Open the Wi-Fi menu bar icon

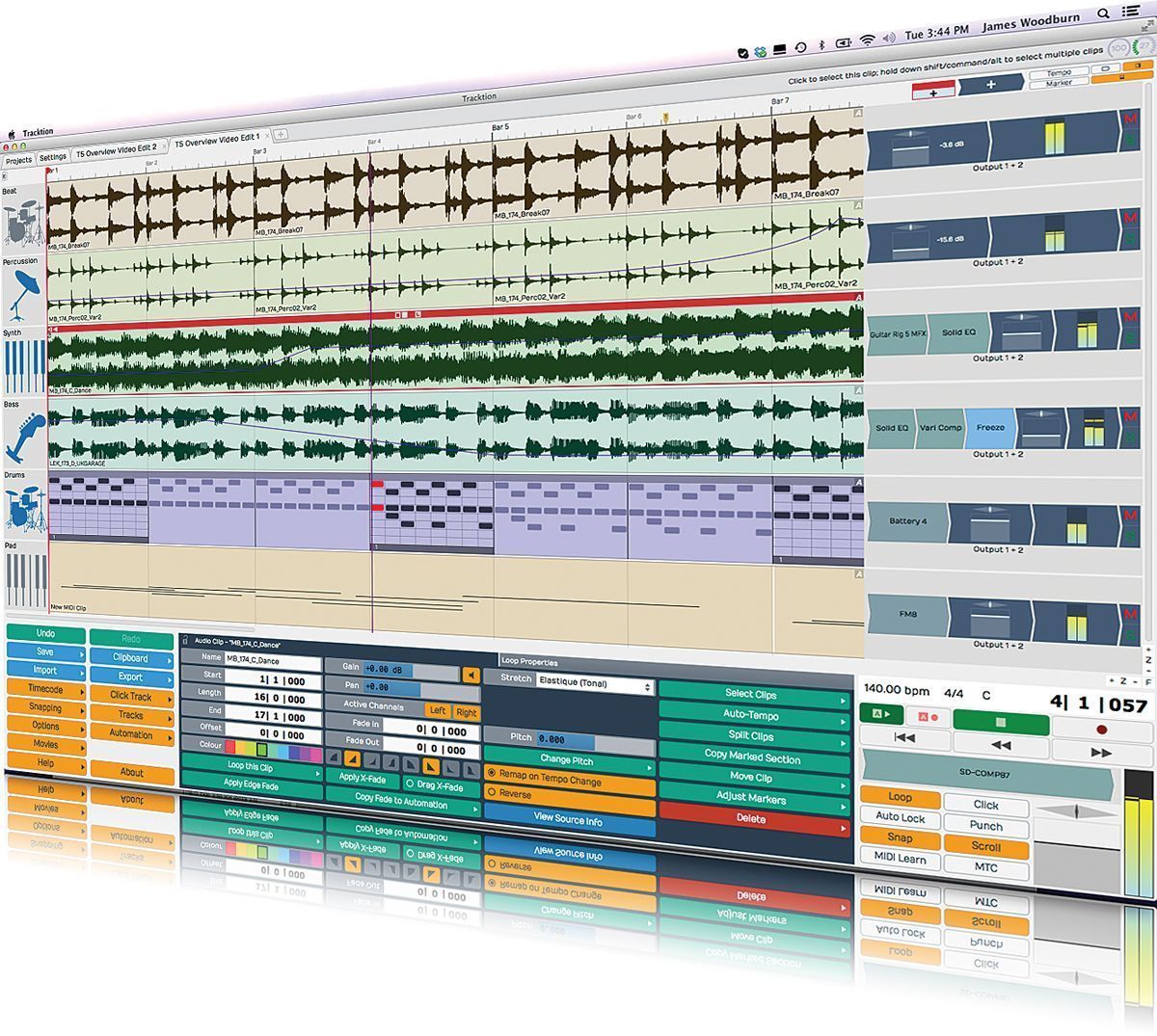coord(868,40)
